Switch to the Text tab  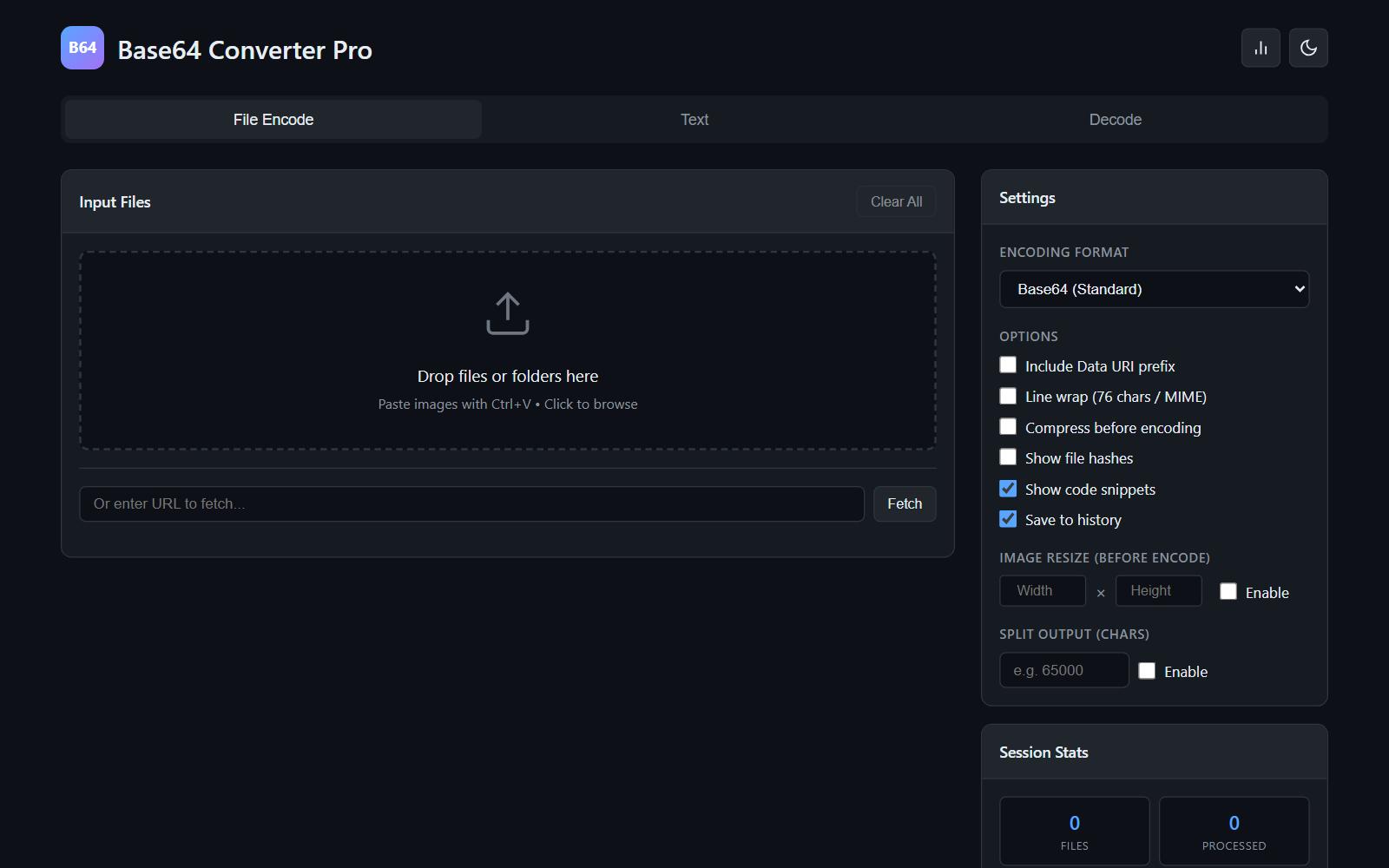point(694,120)
